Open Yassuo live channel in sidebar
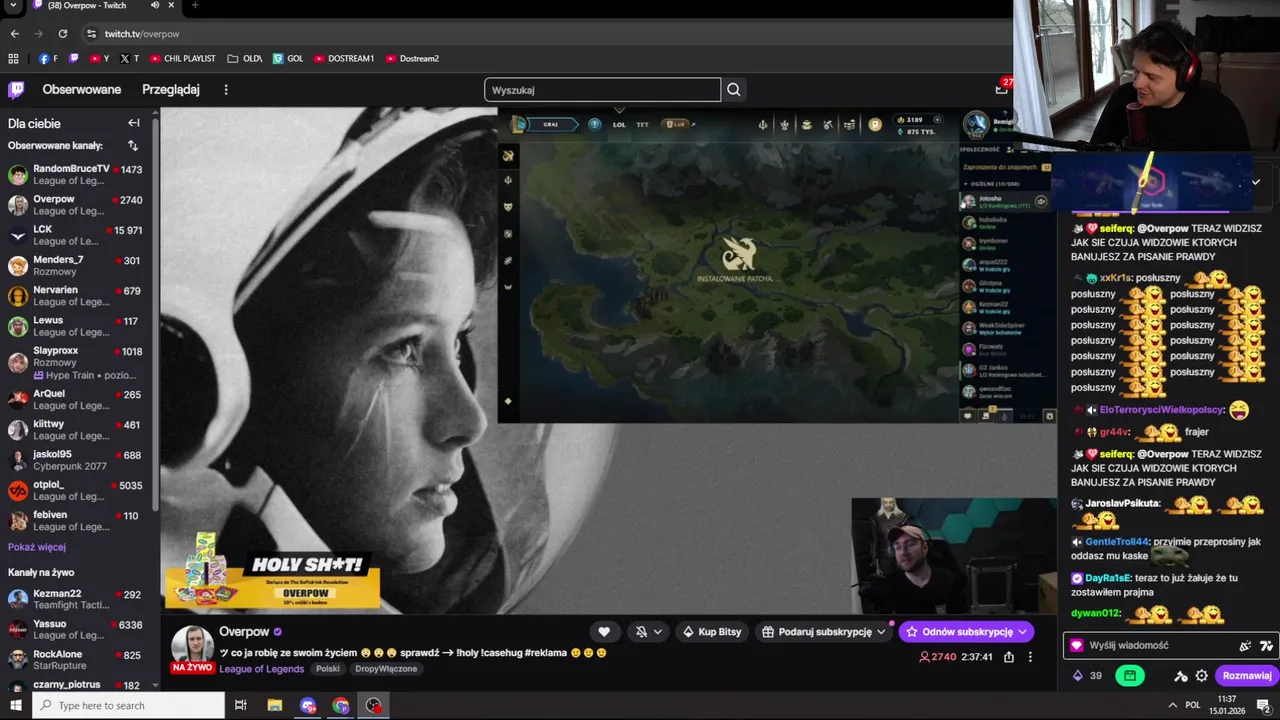This screenshot has width=1280, height=720. (x=76, y=630)
